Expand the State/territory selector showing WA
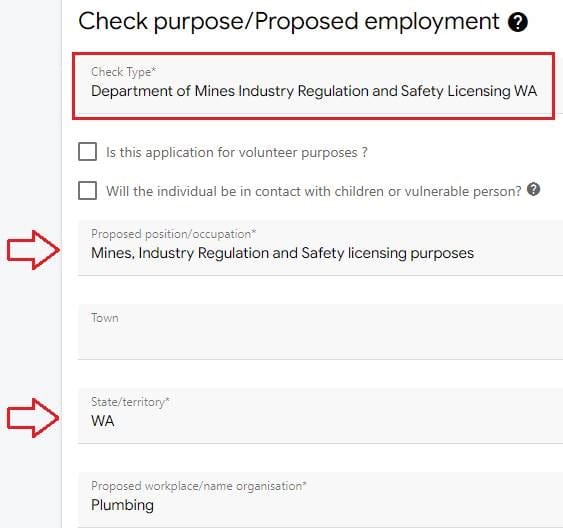This screenshot has height=528, width=563. [321, 416]
